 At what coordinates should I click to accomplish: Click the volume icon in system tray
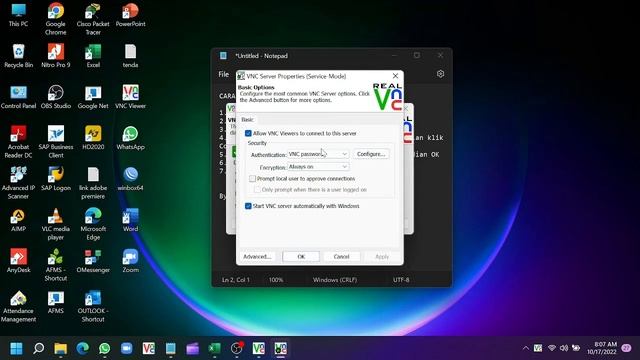point(564,348)
